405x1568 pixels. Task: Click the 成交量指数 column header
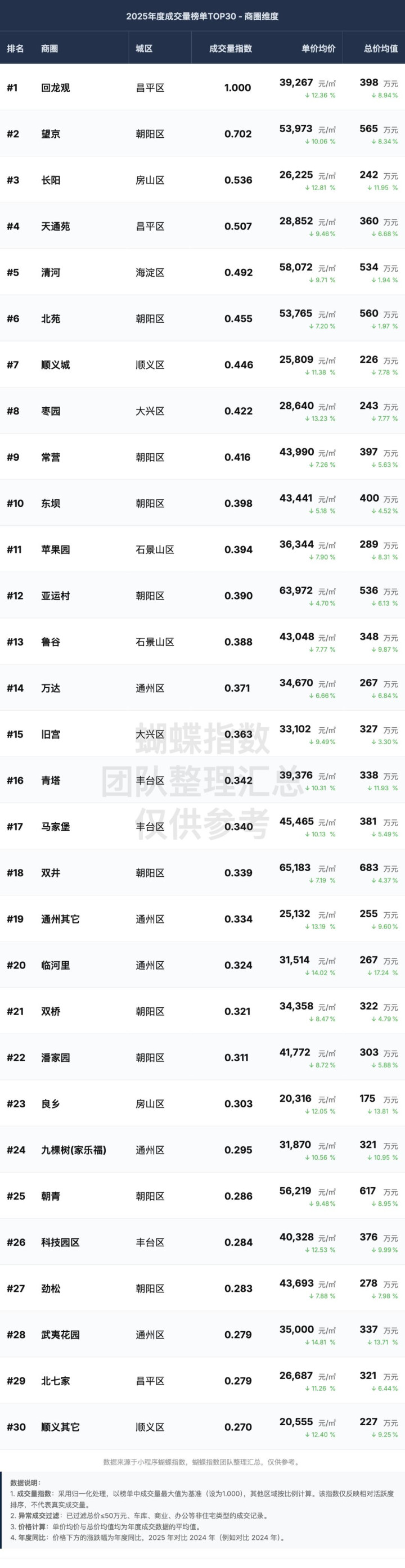point(230,49)
